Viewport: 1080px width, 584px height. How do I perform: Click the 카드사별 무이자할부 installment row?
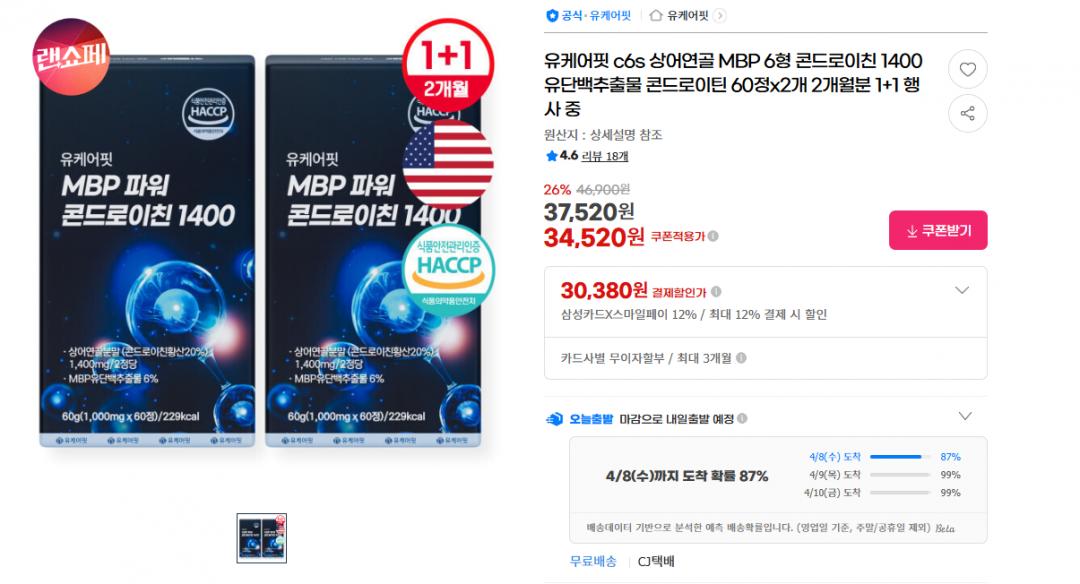click(x=765, y=358)
